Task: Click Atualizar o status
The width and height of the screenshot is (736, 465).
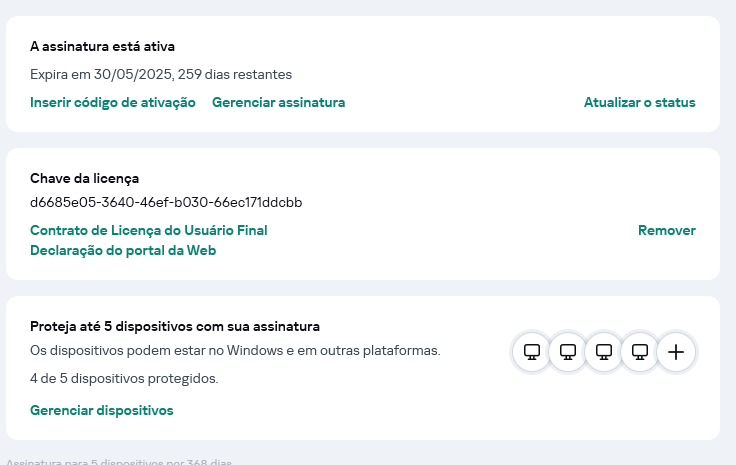Action: (639, 102)
